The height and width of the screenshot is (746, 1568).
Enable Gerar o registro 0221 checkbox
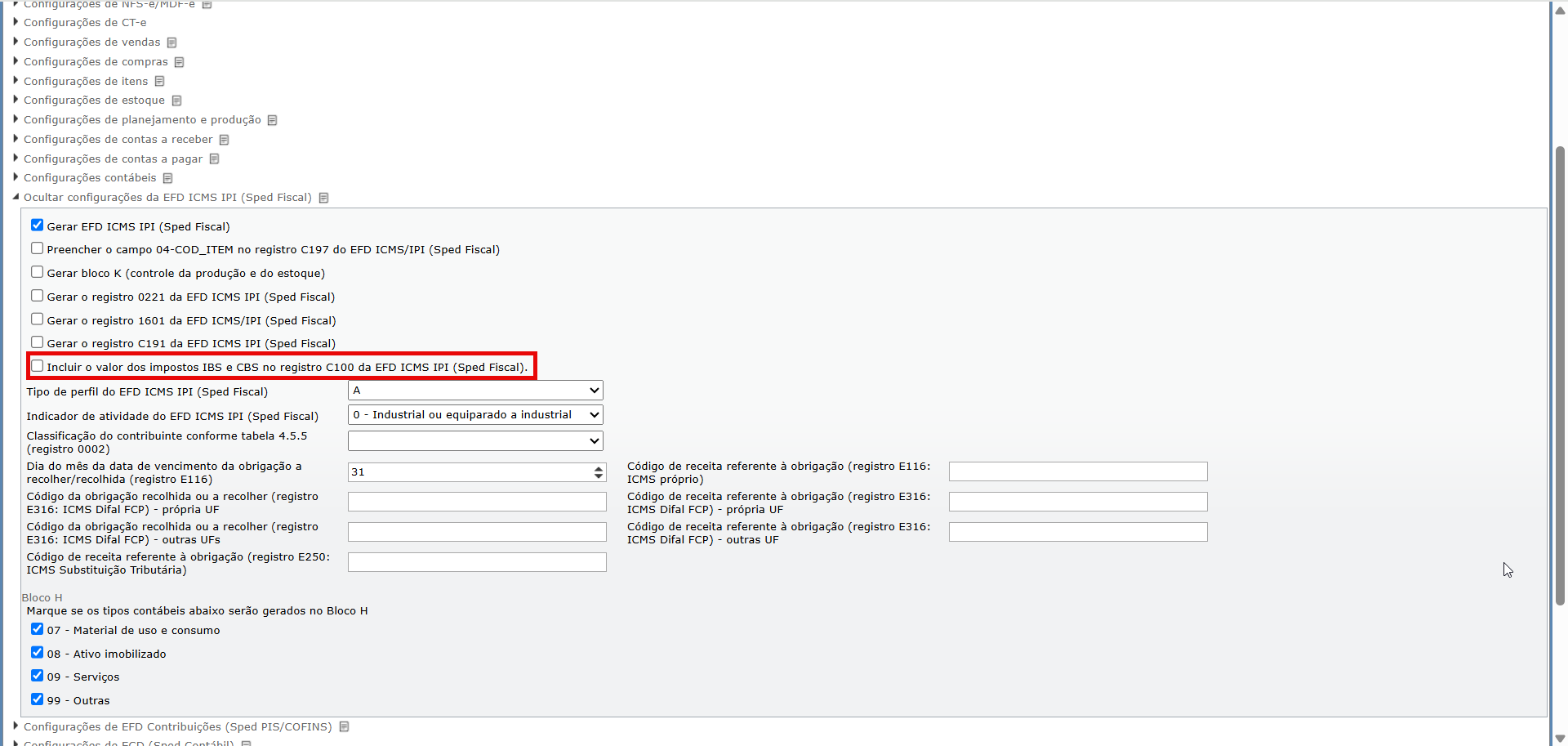click(37, 295)
